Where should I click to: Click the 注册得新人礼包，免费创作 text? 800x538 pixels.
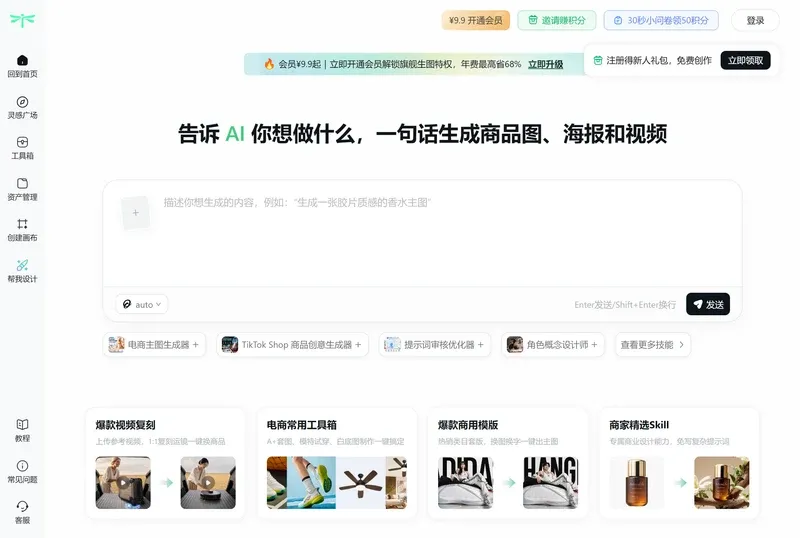(x=659, y=60)
